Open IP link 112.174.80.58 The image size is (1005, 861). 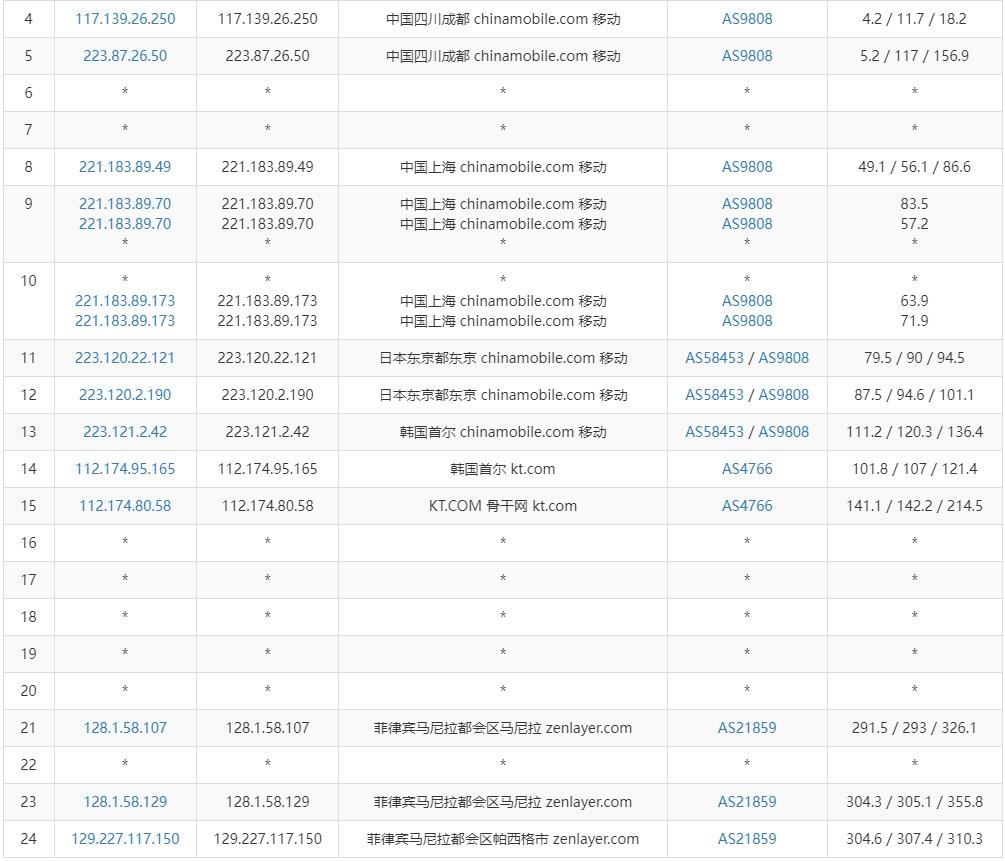click(x=125, y=506)
